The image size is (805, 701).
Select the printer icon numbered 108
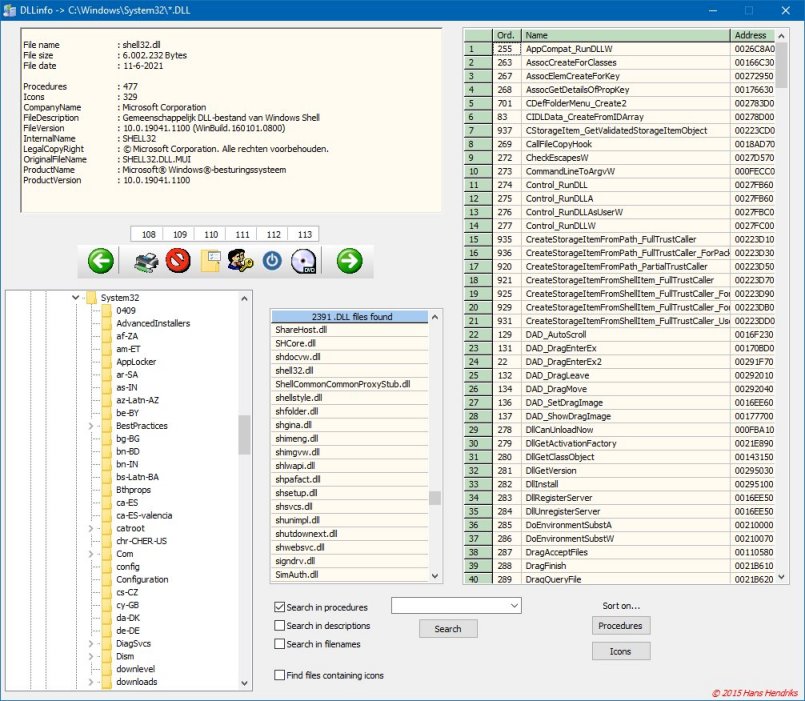pos(146,261)
